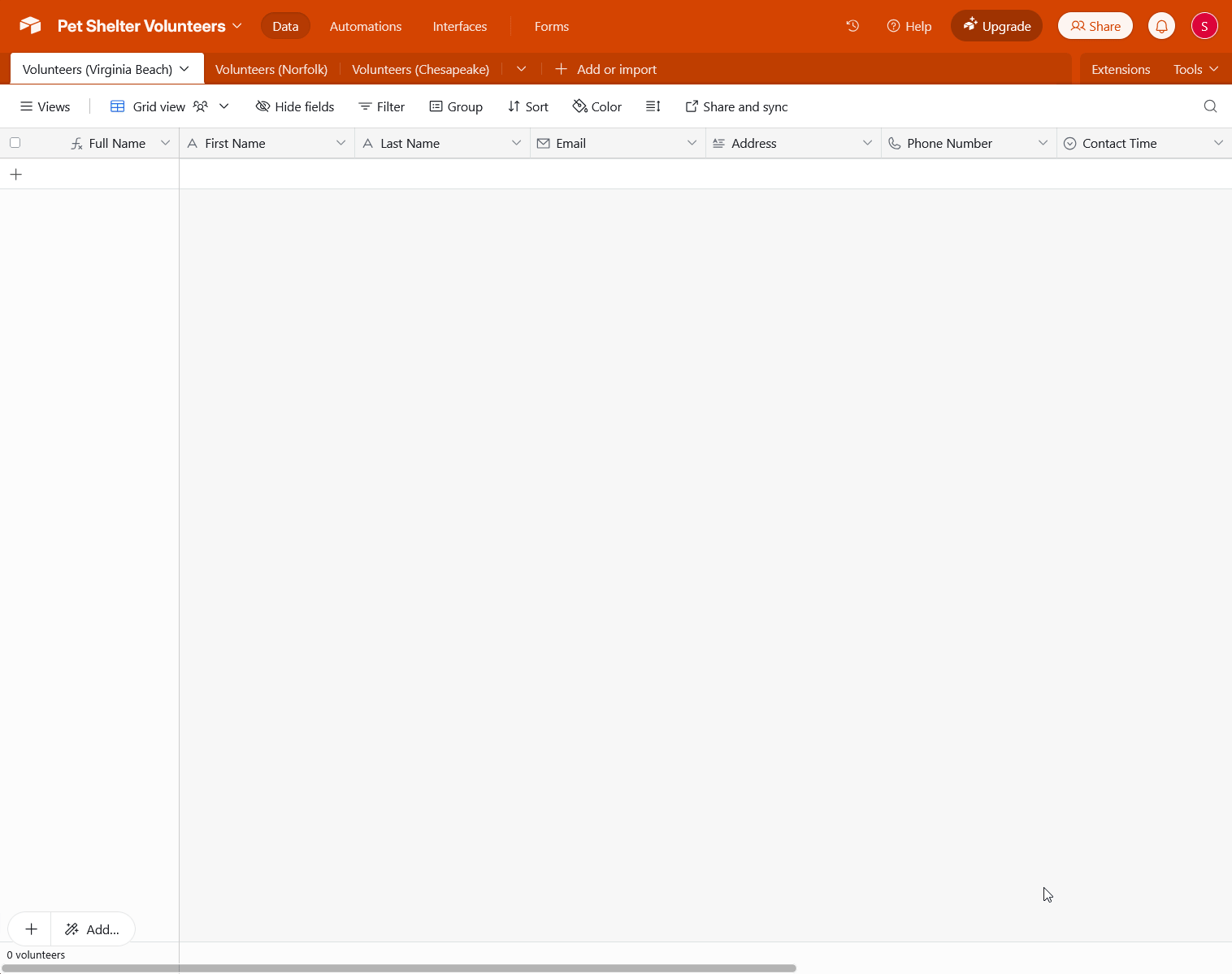The height and width of the screenshot is (974, 1232).
Task: Open the grid view collaborators icon
Action: tap(201, 106)
